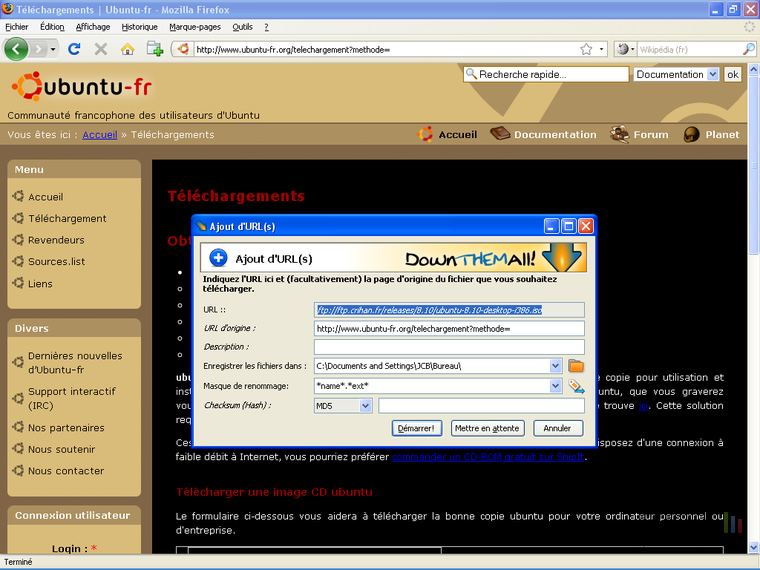Screen dimensions: 760x570
Task: Click the ubuntu-fr logo
Action: 81,86
